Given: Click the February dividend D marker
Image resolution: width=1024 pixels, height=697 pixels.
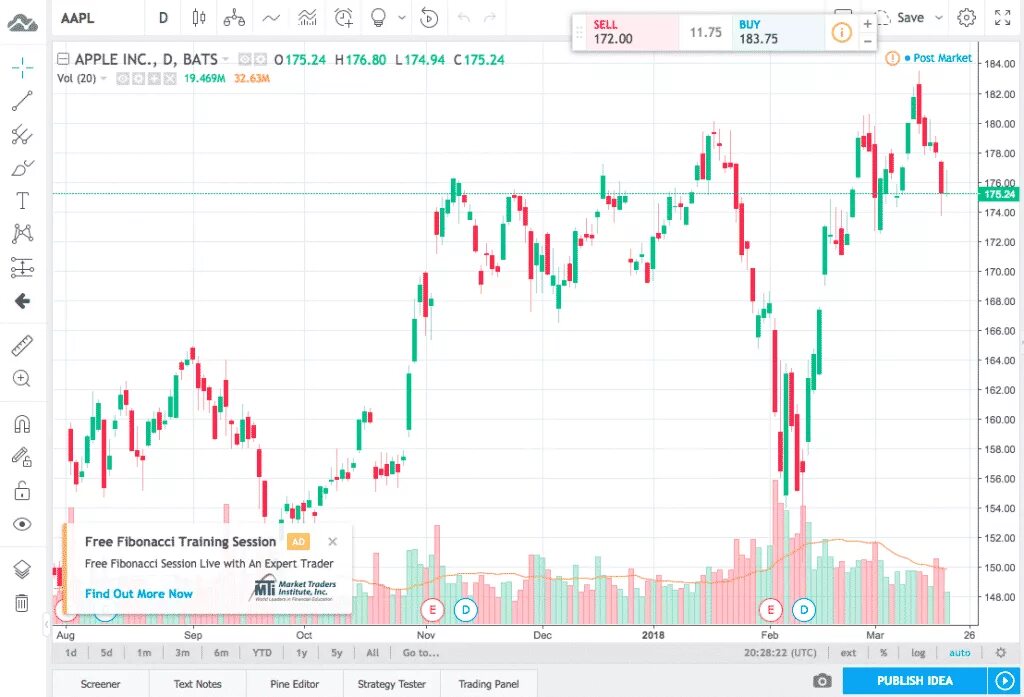Looking at the screenshot, I should 804,610.
